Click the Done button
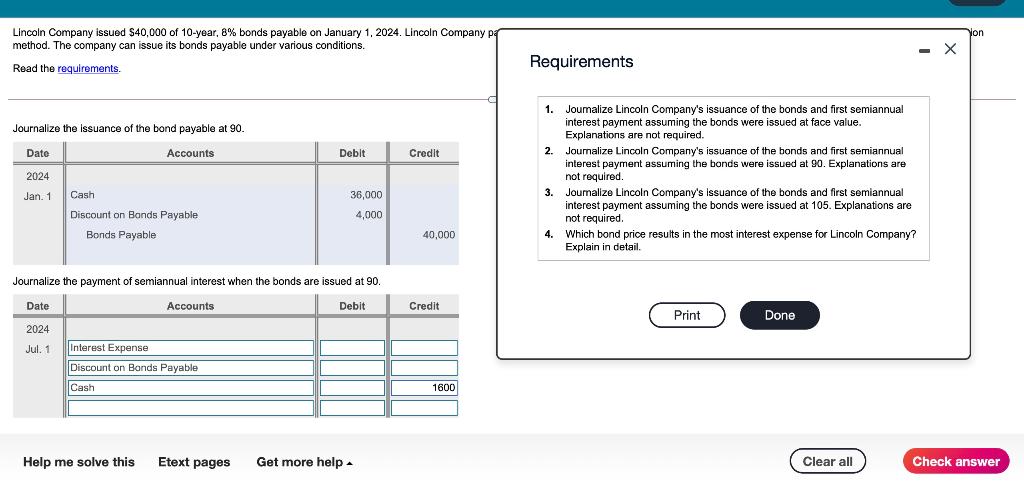 [x=780, y=315]
